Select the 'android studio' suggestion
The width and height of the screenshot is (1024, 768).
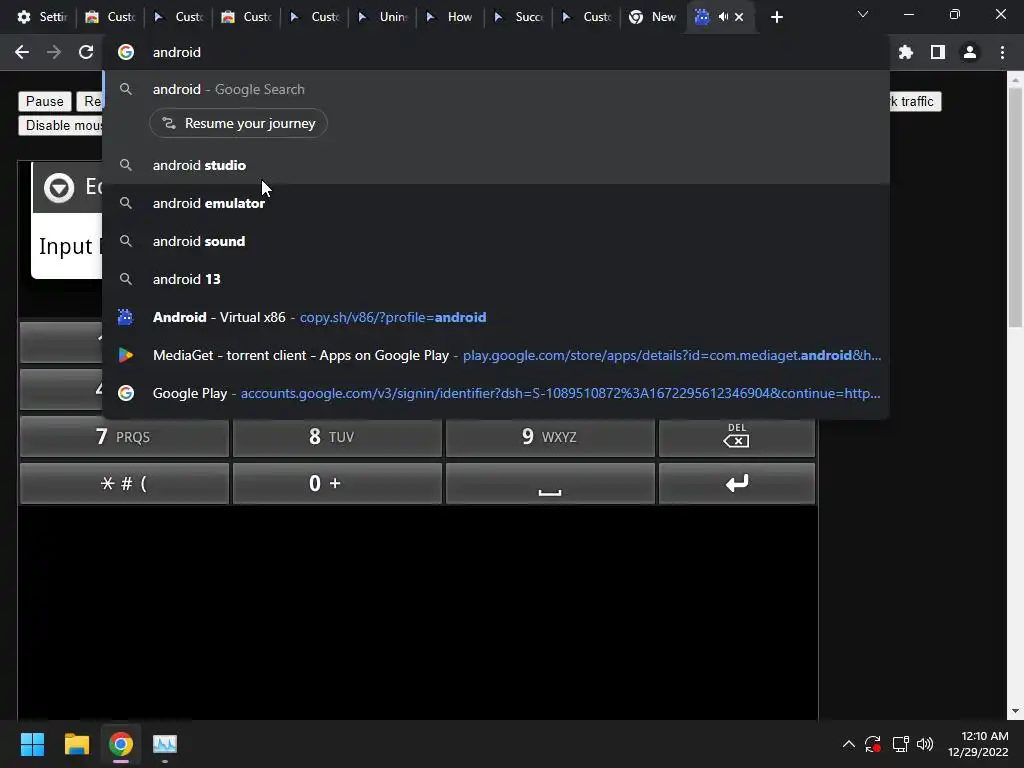pyautogui.click(x=496, y=165)
